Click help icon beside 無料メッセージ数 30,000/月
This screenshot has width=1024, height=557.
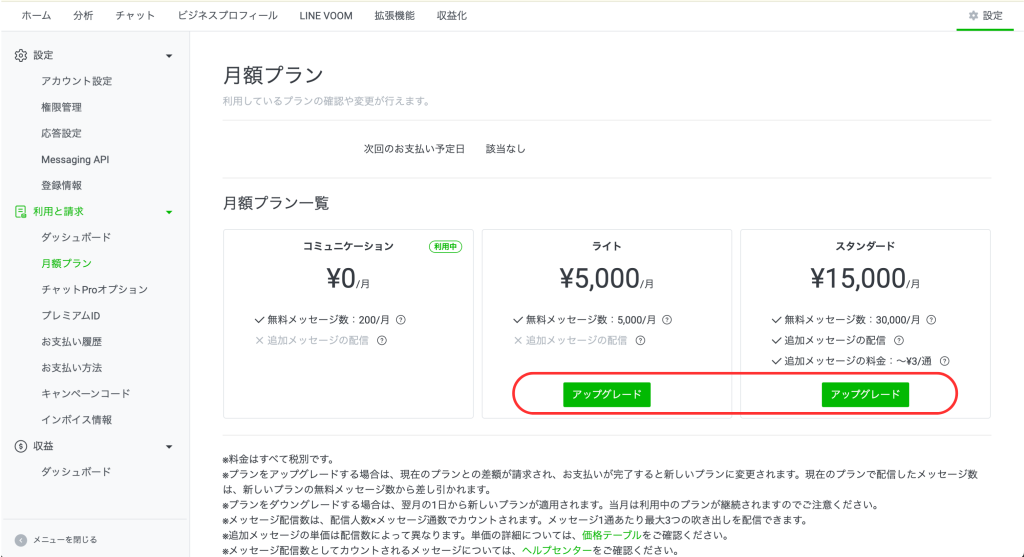pos(932,320)
